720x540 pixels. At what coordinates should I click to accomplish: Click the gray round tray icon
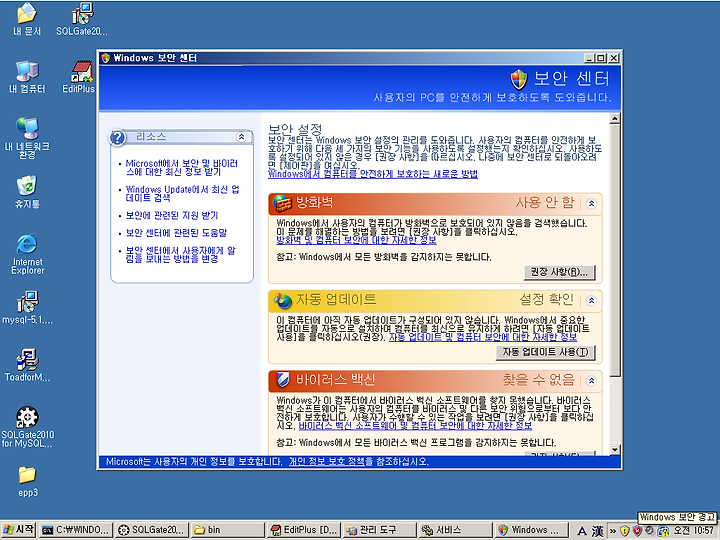point(649,530)
